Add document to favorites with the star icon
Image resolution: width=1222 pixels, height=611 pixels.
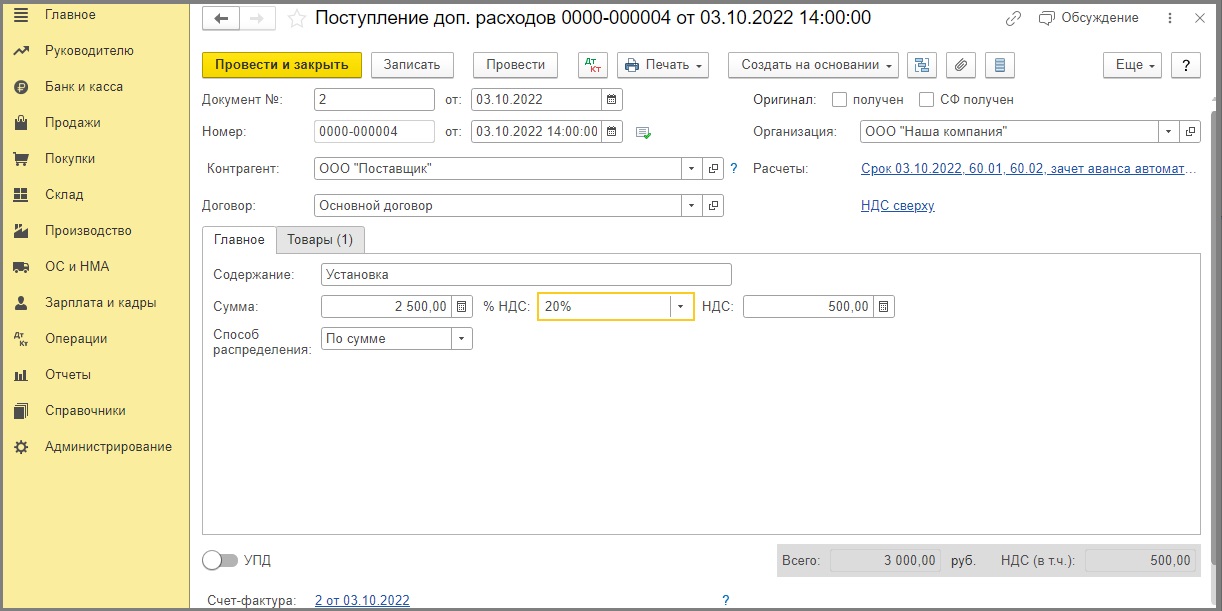pyautogui.click(x=296, y=19)
